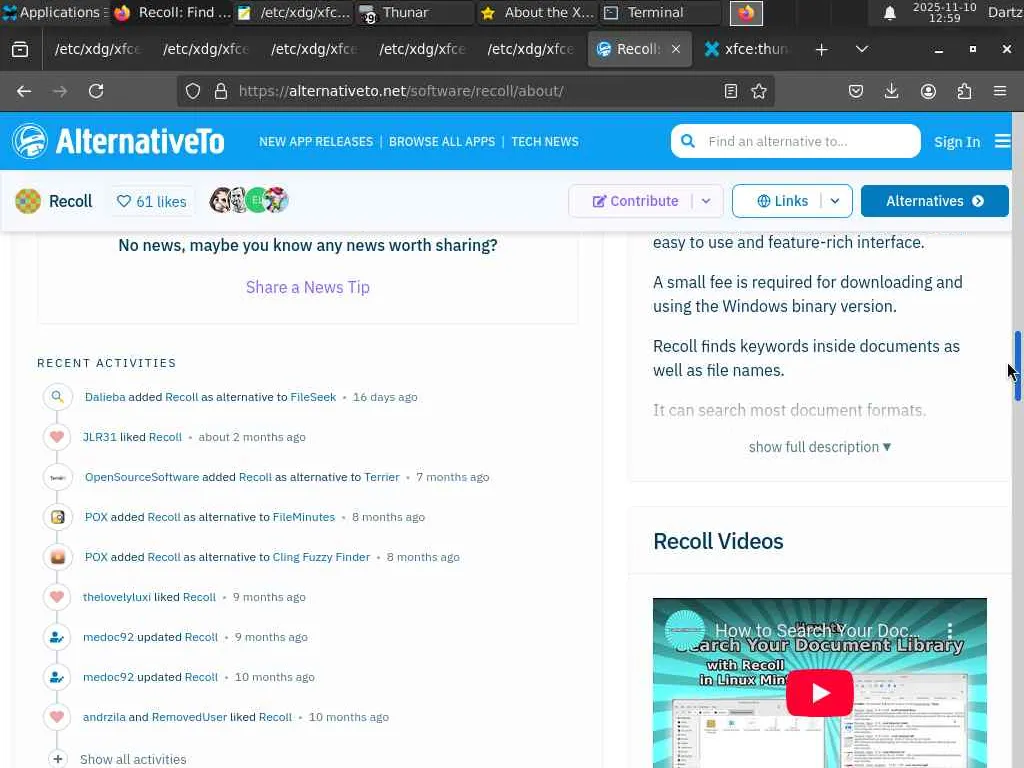
Task: Switch to the xfce:thunar browser tab
Action: pyautogui.click(x=746, y=50)
